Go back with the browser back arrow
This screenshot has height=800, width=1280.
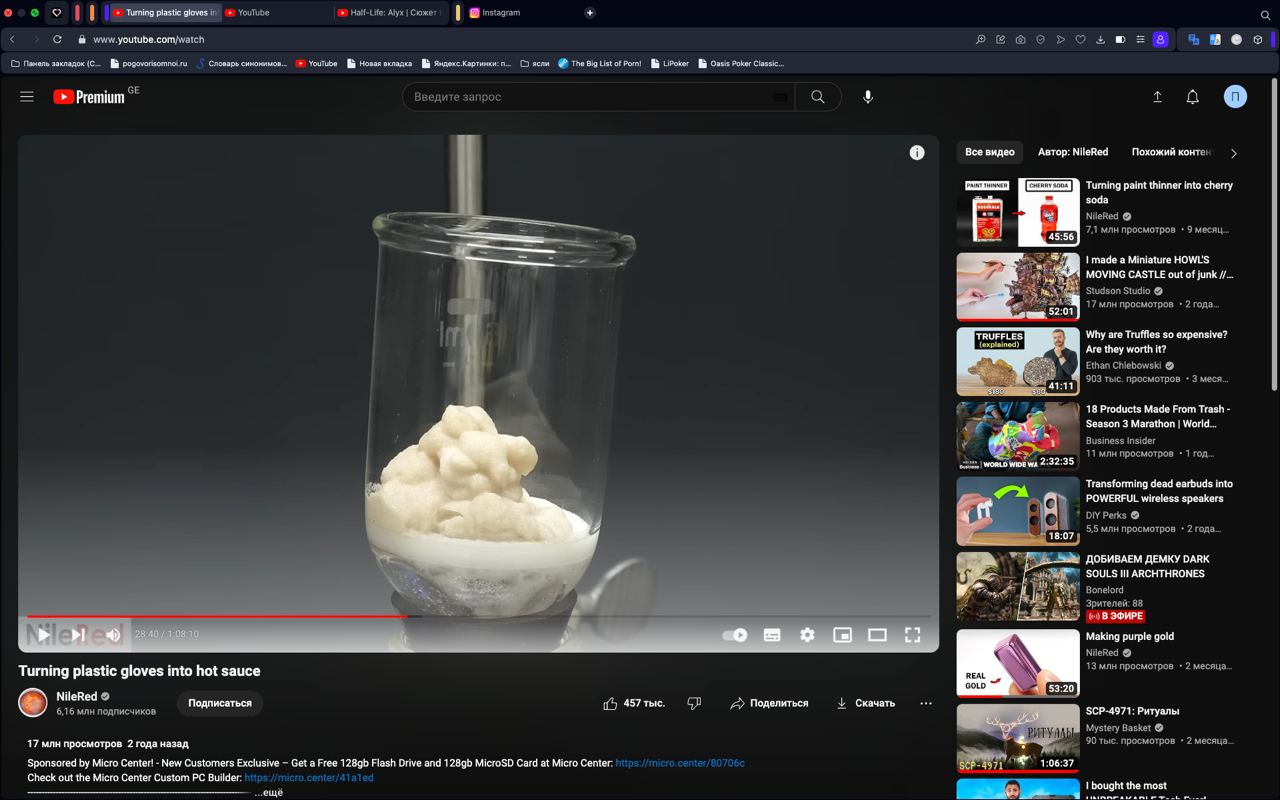pyautogui.click(x=12, y=39)
